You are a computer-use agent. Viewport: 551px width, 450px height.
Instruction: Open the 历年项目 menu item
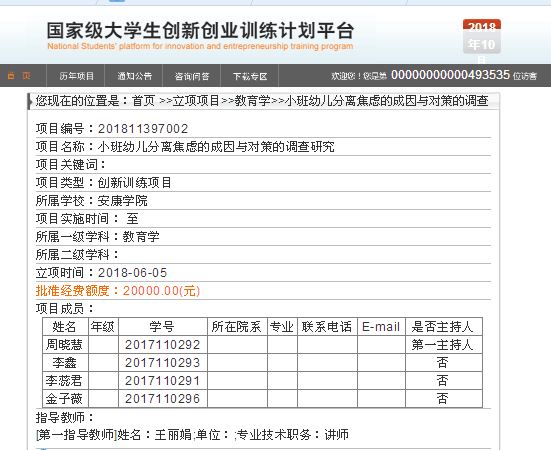[x=76, y=76]
